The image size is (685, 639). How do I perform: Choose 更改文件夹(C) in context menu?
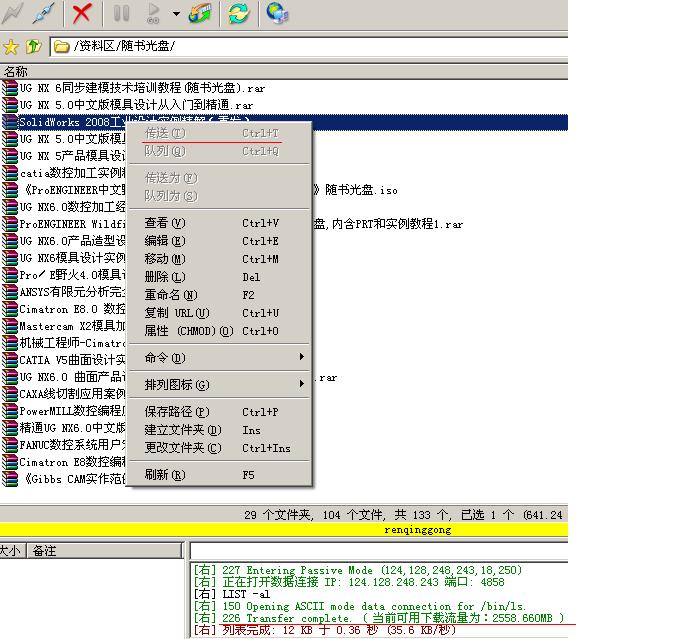221,448
